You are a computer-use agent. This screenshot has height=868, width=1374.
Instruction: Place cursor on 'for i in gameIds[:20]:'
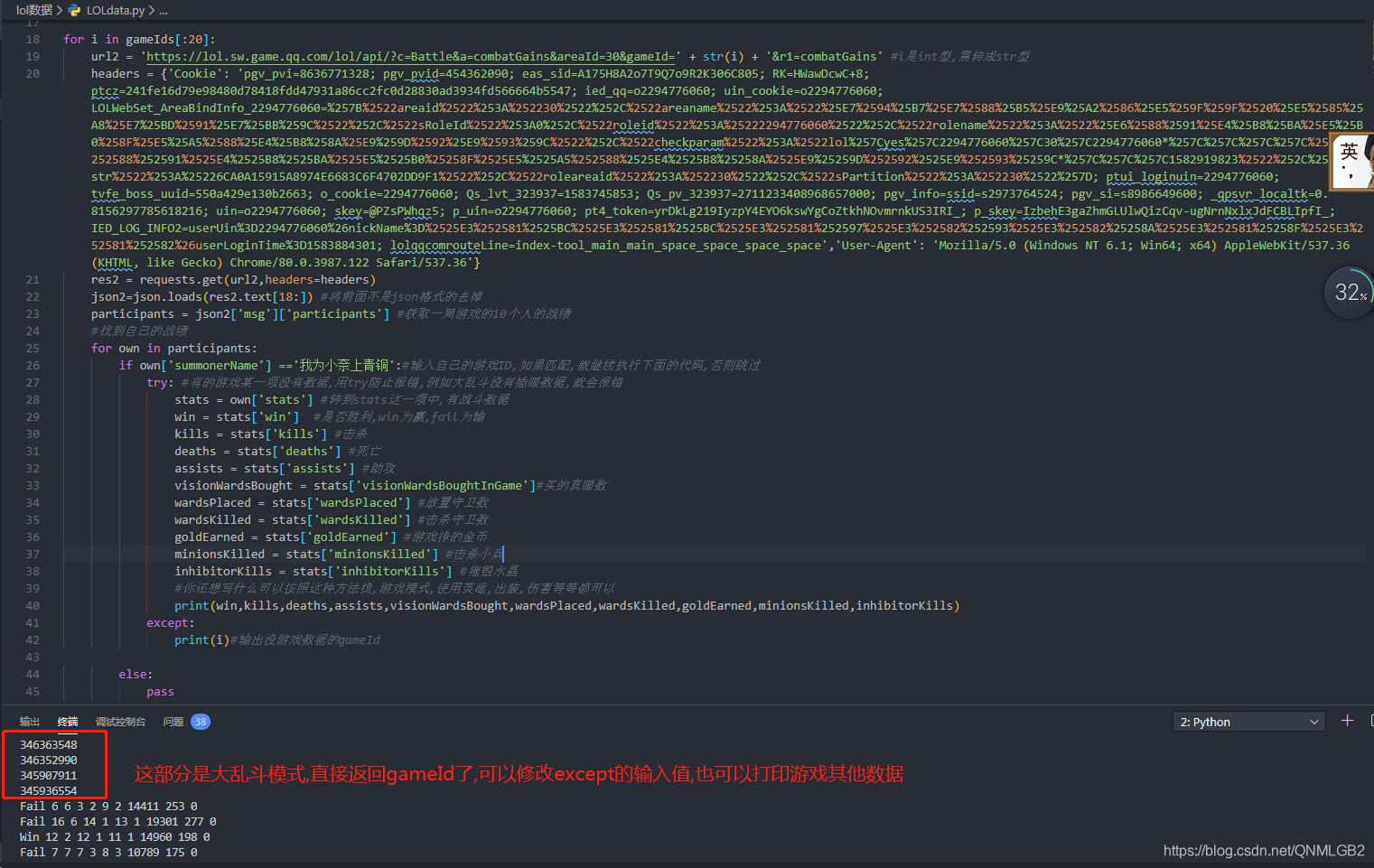point(139,39)
